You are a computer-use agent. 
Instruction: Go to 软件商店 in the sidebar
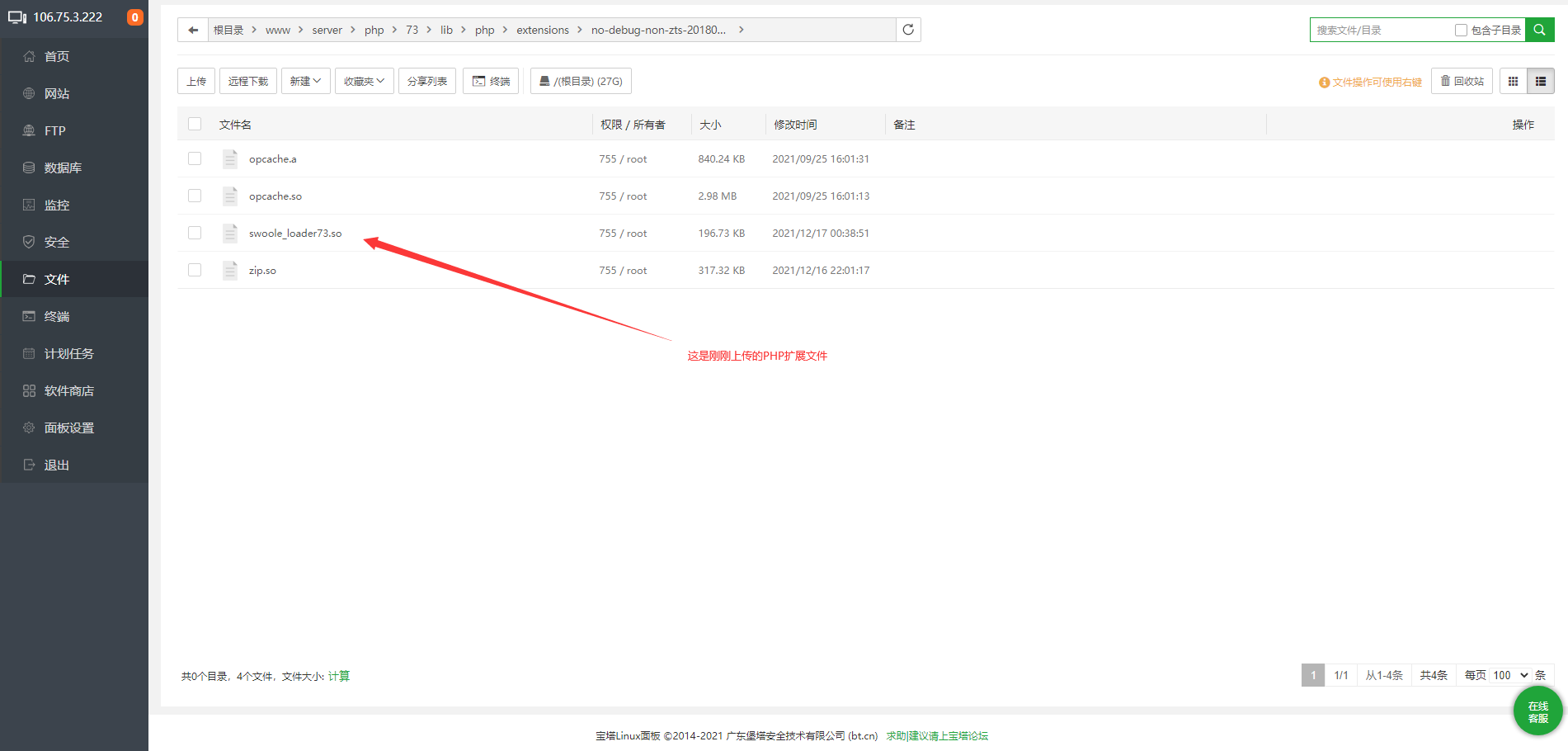pos(69,390)
